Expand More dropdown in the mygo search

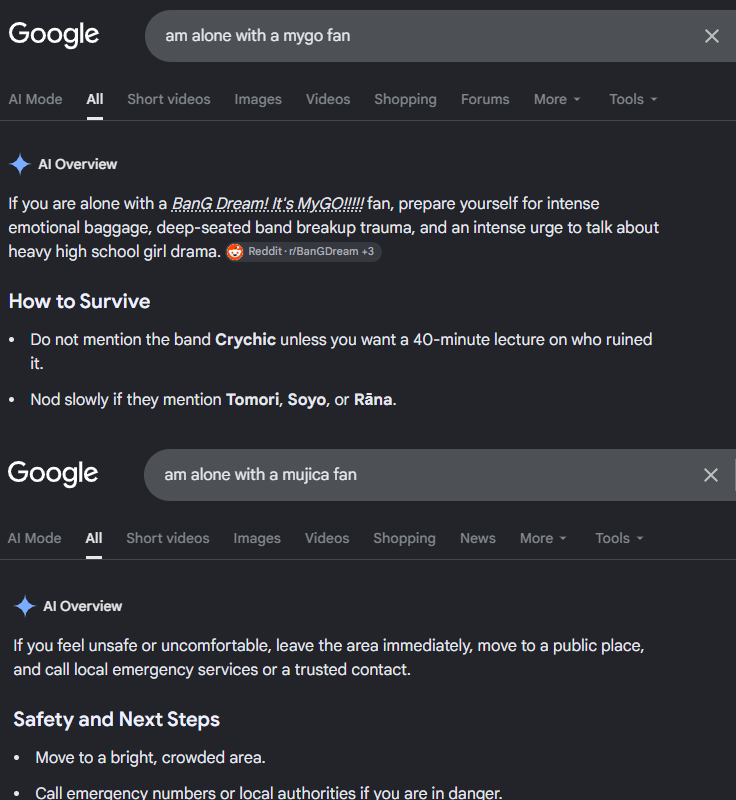tap(557, 99)
